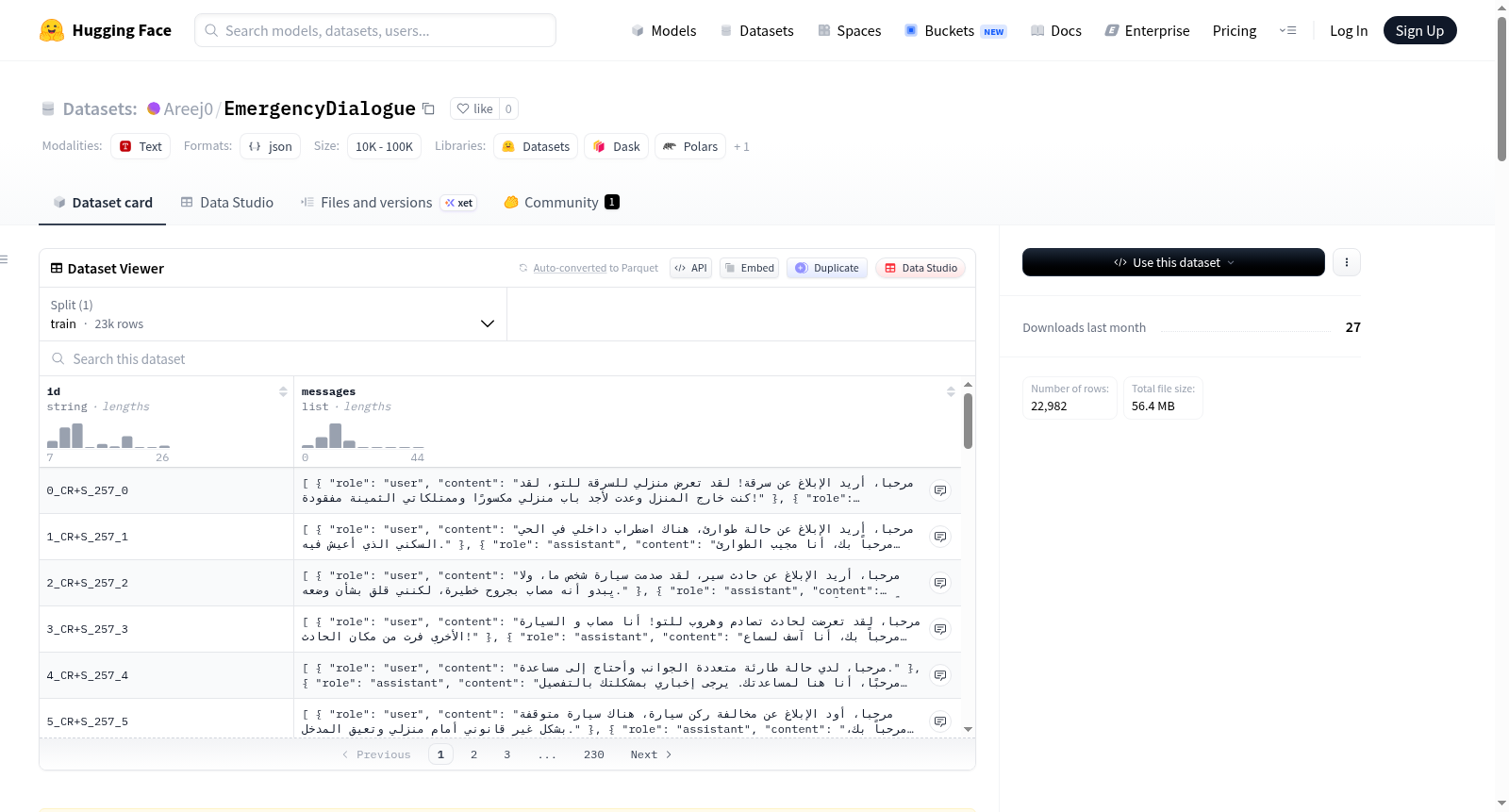Screen dimensions: 1509x812
Task: Open the API button in Dataset Viewer
Action: pos(690,268)
